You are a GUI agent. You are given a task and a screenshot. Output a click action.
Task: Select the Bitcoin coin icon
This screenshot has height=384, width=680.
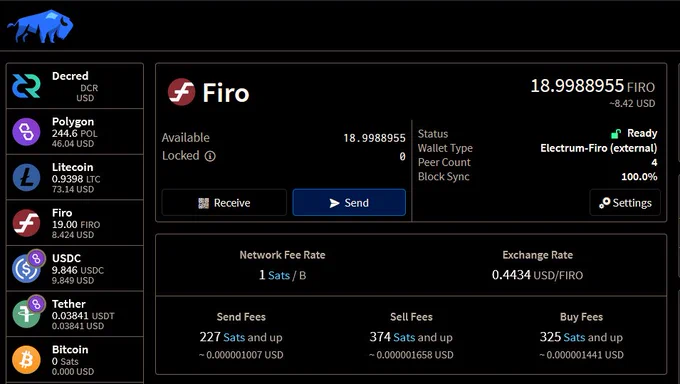pyautogui.click(x=26, y=360)
